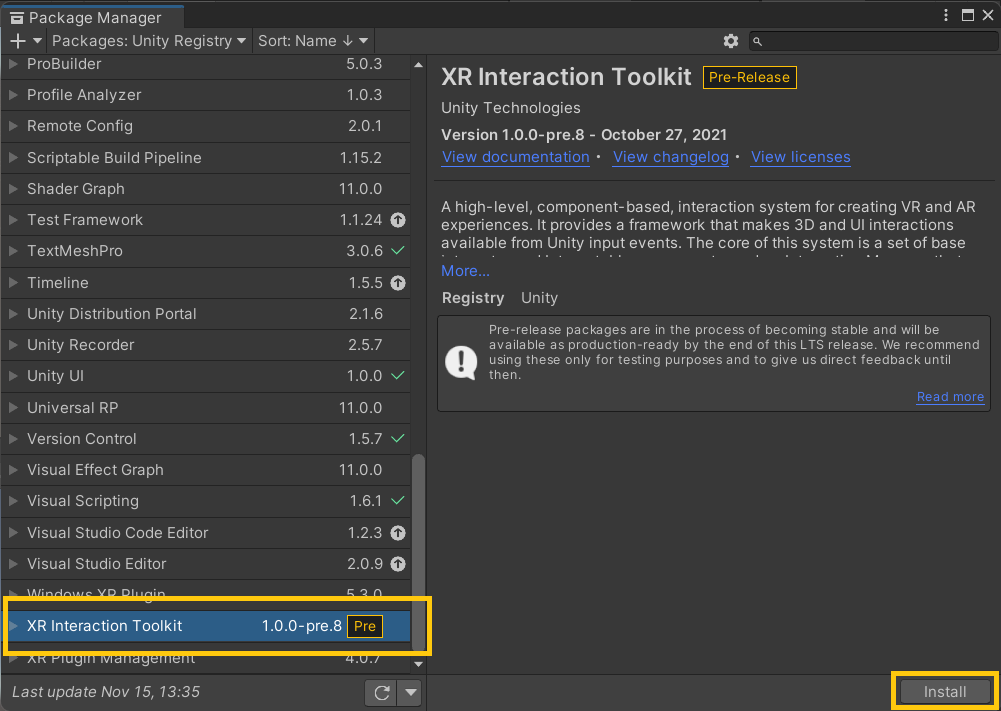
Task: Open the View documentation link
Action: pyautogui.click(x=516, y=157)
